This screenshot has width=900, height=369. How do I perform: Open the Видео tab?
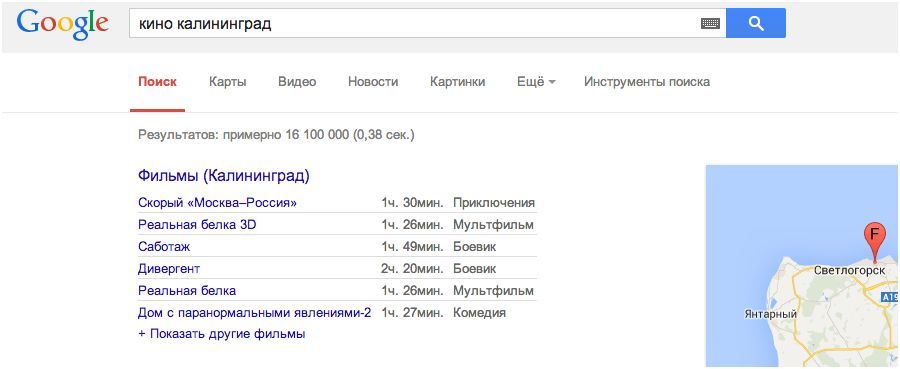pyautogui.click(x=297, y=81)
